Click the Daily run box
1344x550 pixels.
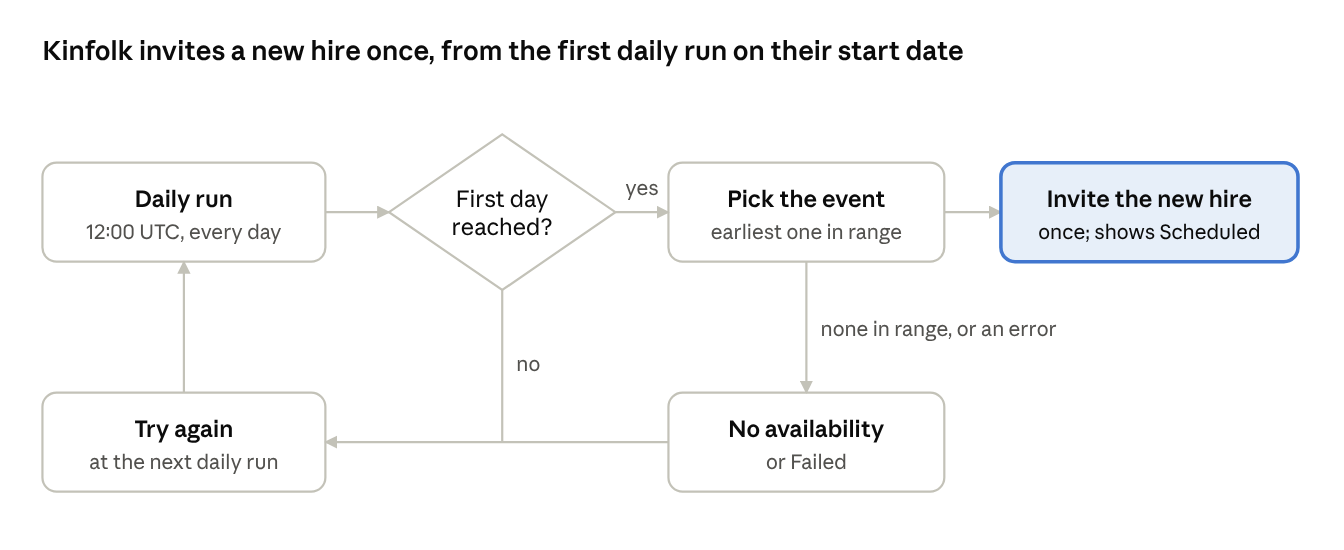(x=184, y=212)
